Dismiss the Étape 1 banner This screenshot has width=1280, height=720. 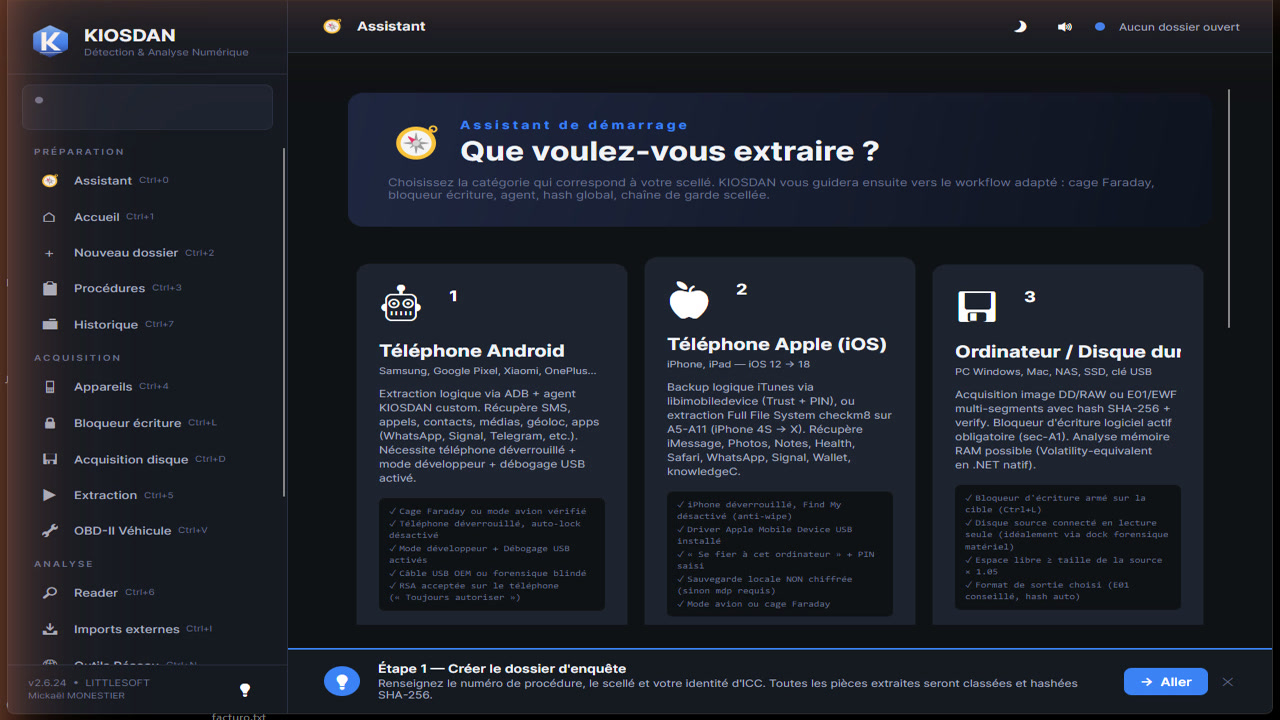click(x=1228, y=682)
